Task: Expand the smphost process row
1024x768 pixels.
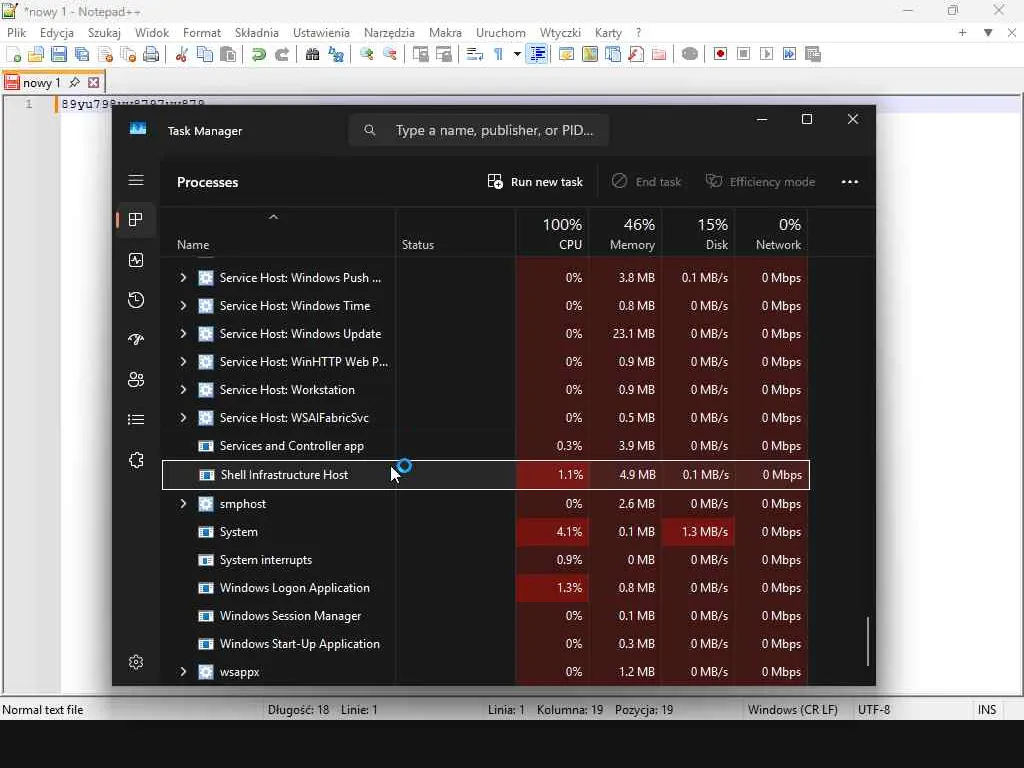Action: tap(183, 504)
